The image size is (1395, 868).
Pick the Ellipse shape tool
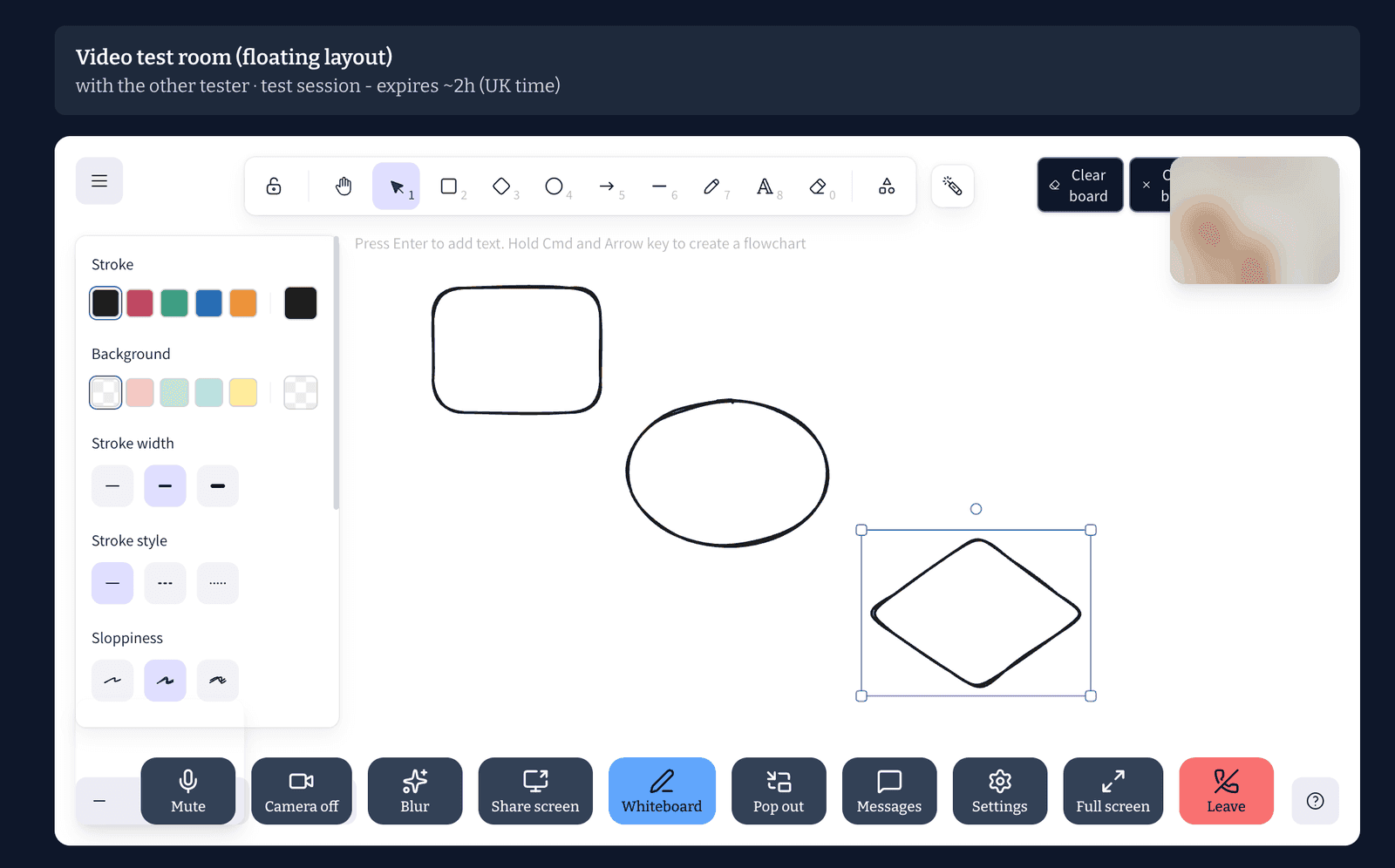click(x=555, y=186)
